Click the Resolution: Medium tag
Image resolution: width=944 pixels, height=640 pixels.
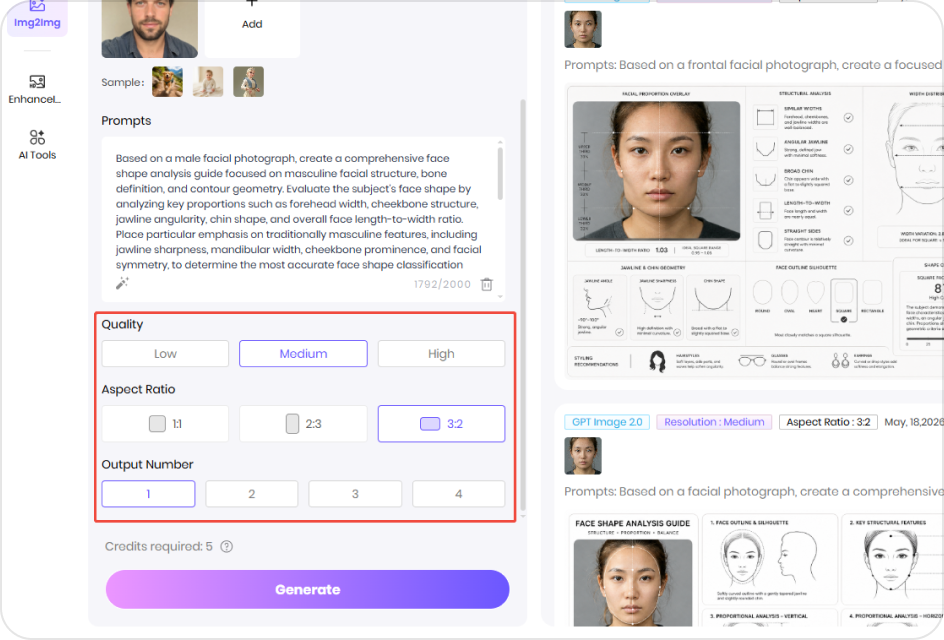[714, 422]
